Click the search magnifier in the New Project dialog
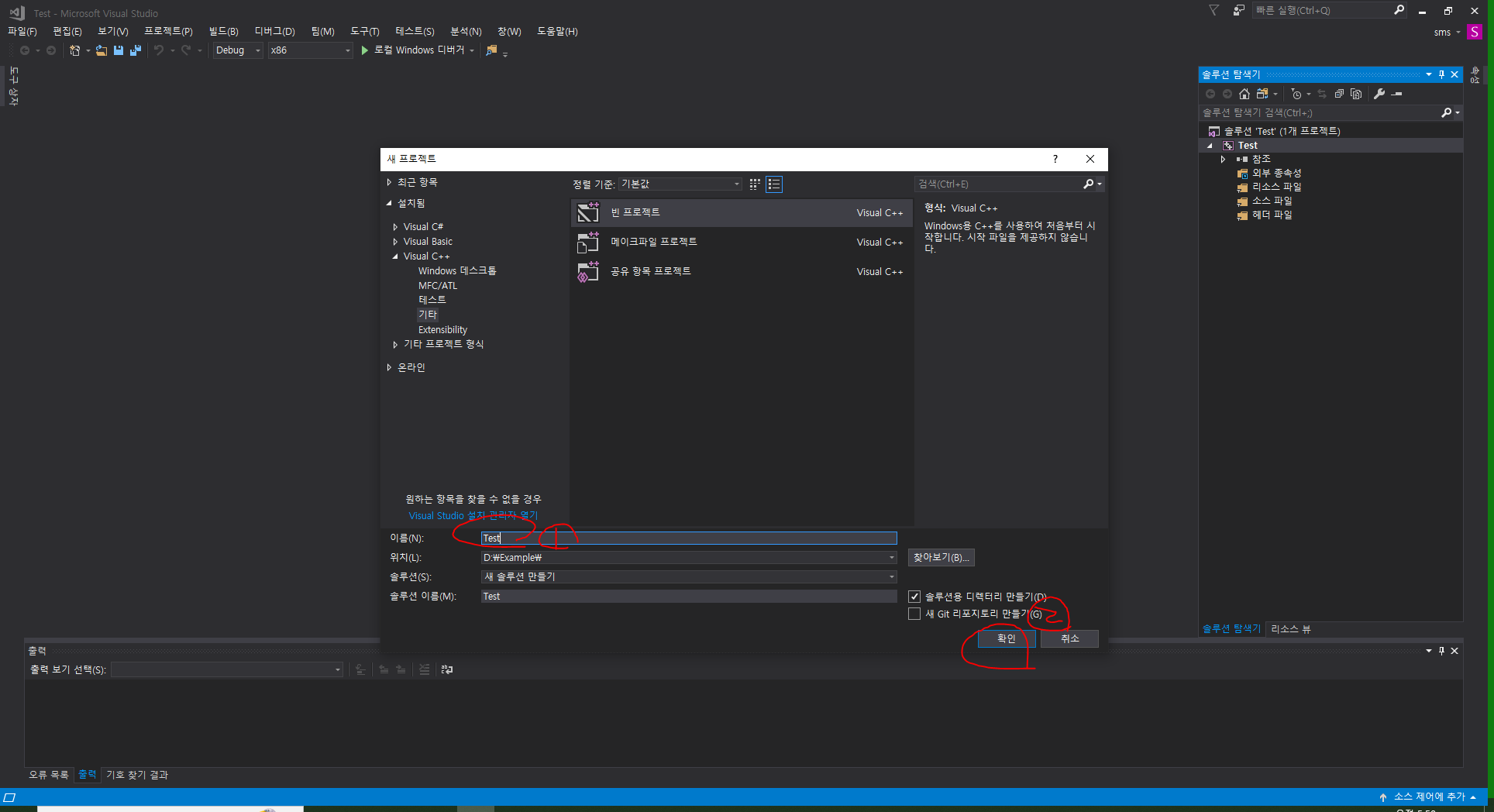The width and height of the screenshot is (1494, 812). (1089, 184)
